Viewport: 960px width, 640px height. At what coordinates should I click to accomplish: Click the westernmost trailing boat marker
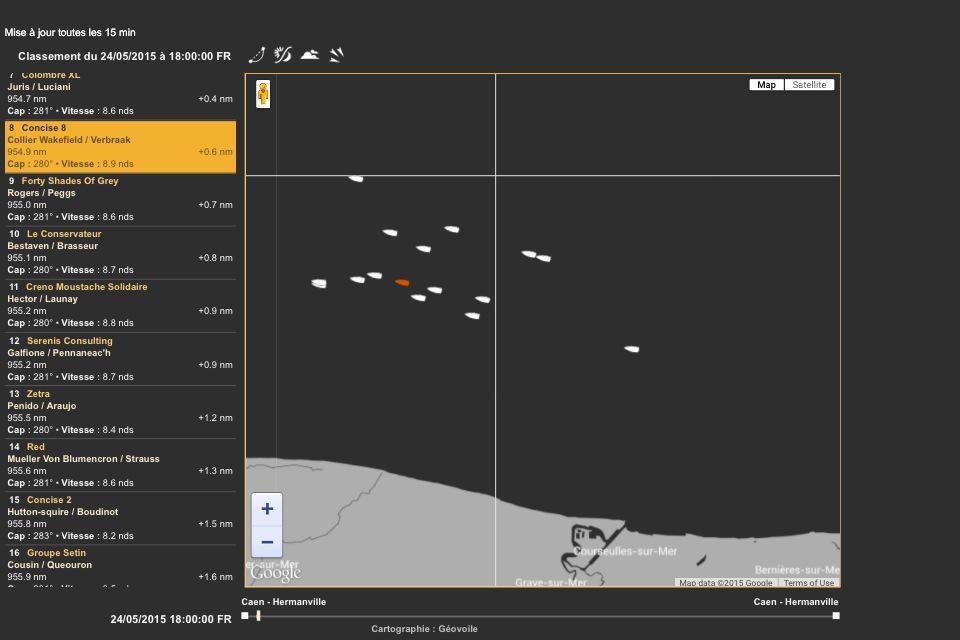tap(318, 283)
